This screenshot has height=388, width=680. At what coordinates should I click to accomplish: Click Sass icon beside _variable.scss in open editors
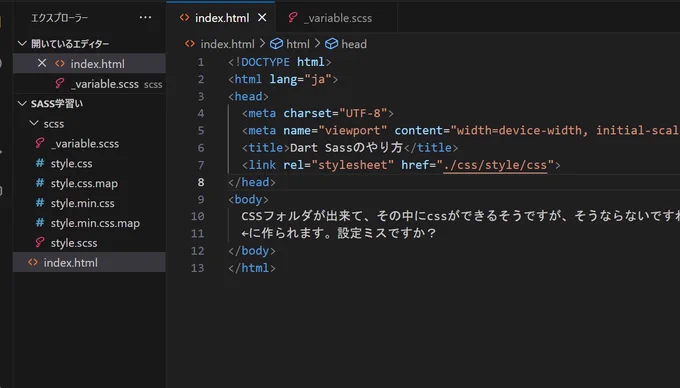coord(60,83)
